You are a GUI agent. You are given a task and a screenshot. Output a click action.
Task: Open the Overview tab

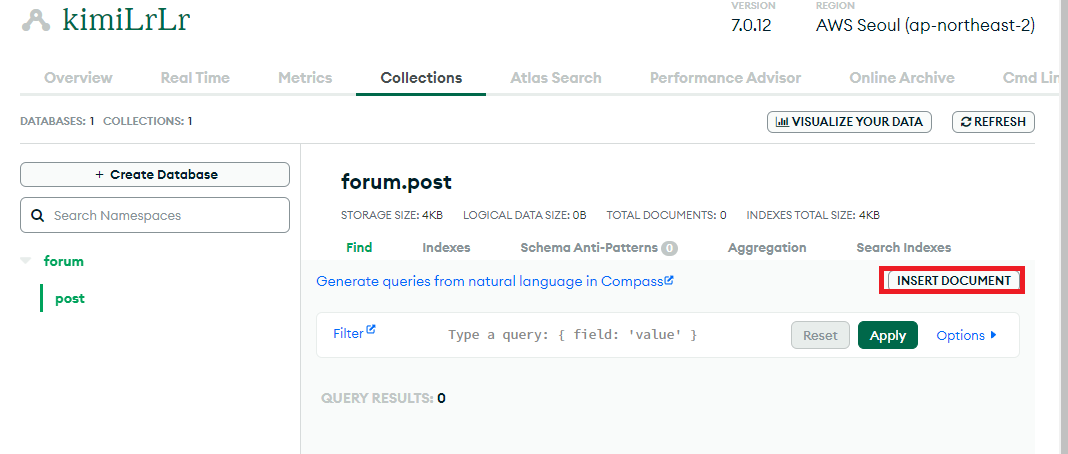[x=78, y=78]
